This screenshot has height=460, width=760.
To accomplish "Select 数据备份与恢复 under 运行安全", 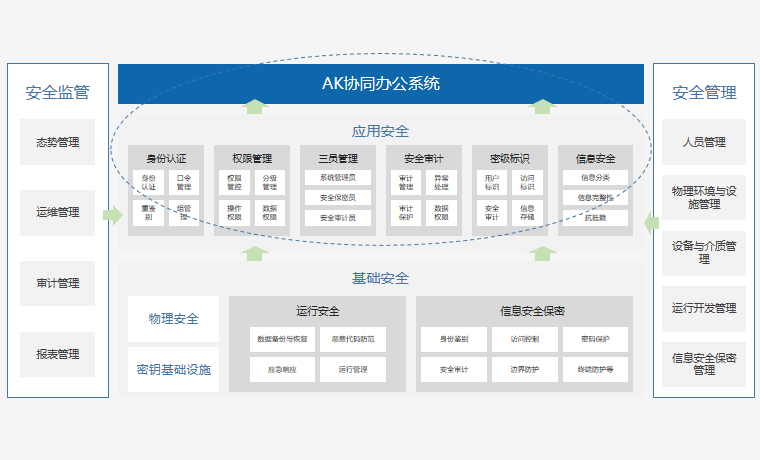I will (282, 340).
